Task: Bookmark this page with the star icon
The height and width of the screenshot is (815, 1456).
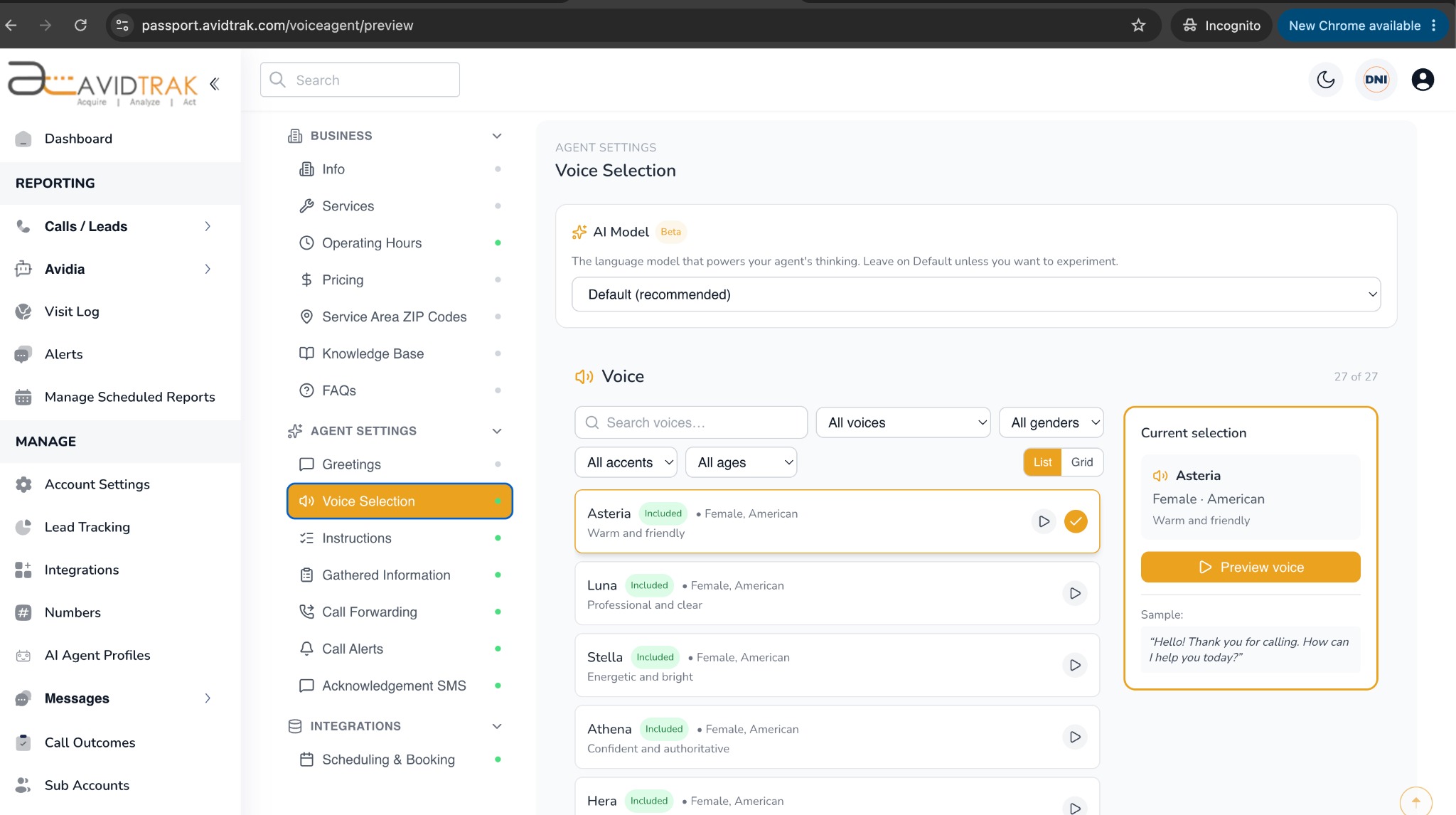Action: [1138, 26]
